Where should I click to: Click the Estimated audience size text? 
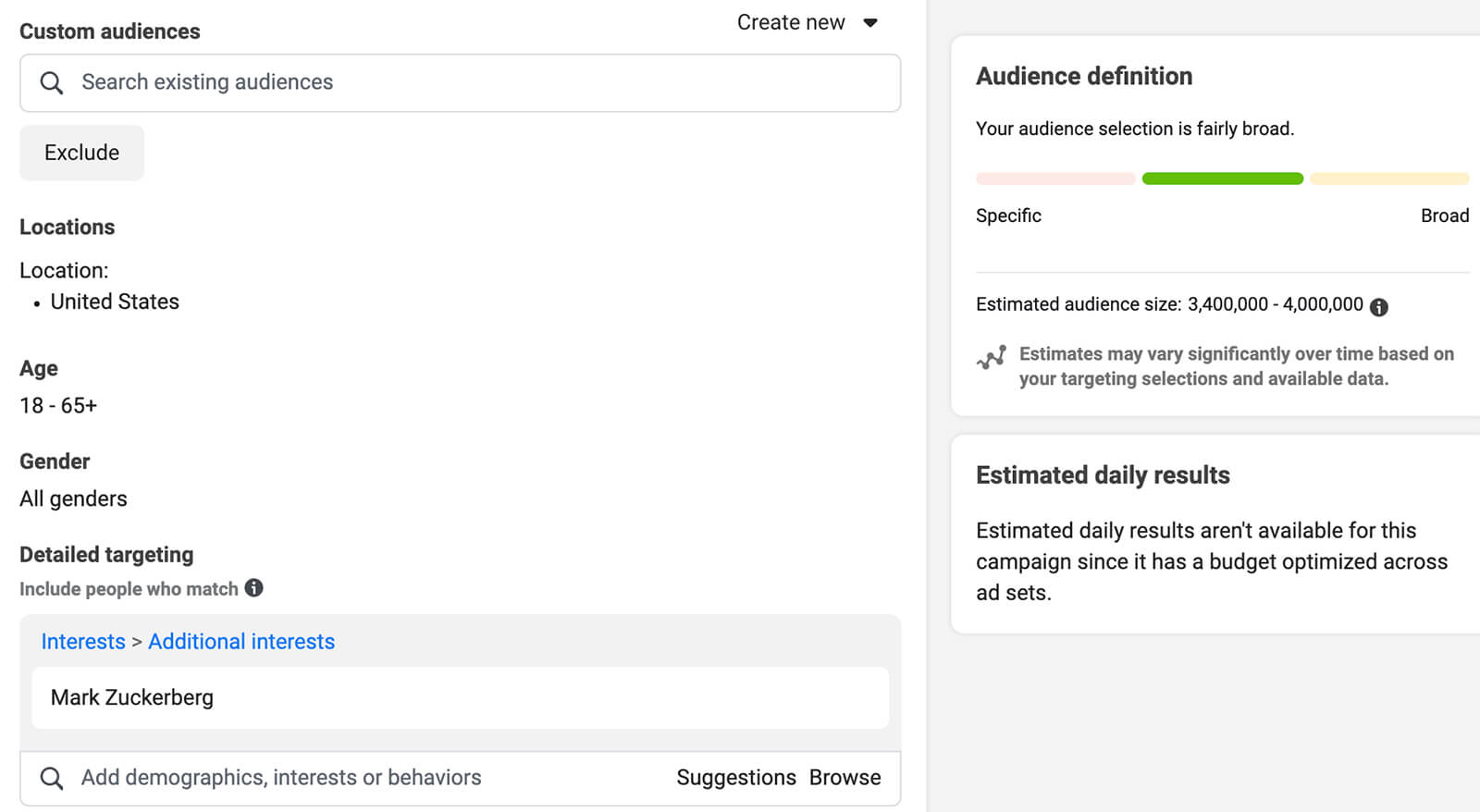coord(1169,304)
